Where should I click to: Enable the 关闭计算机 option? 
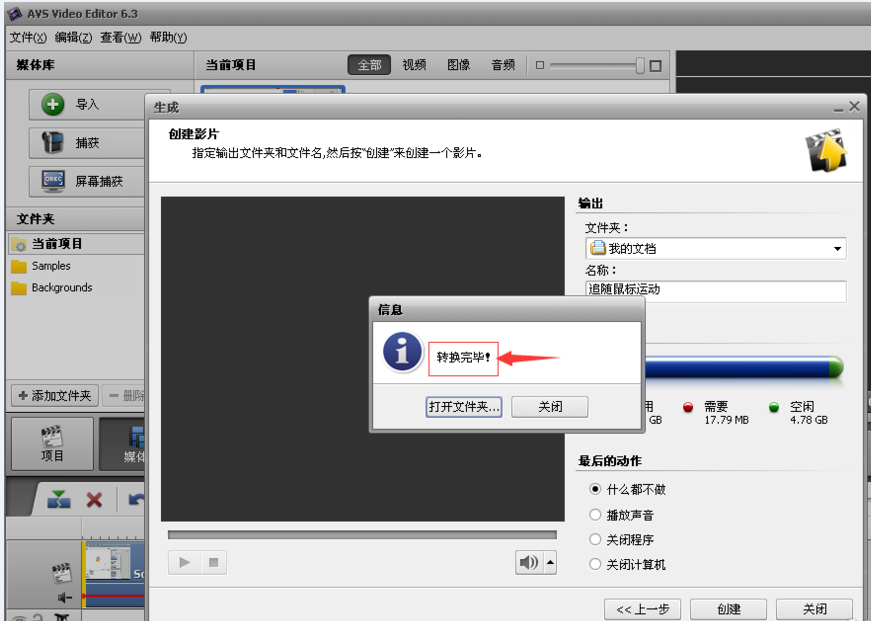pyautogui.click(x=595, y=563)
